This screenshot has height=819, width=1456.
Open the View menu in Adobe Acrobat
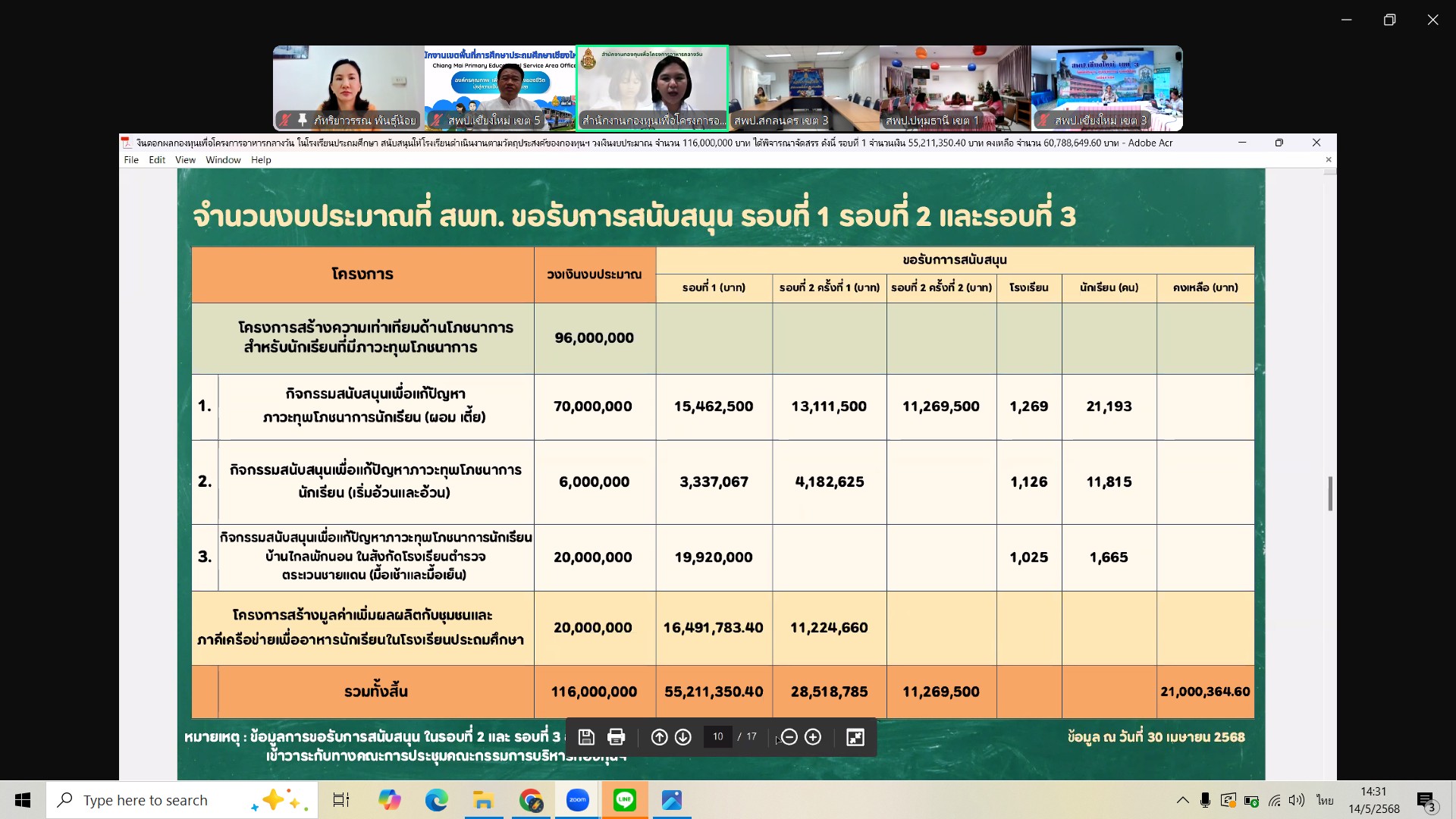click(185, 160)
